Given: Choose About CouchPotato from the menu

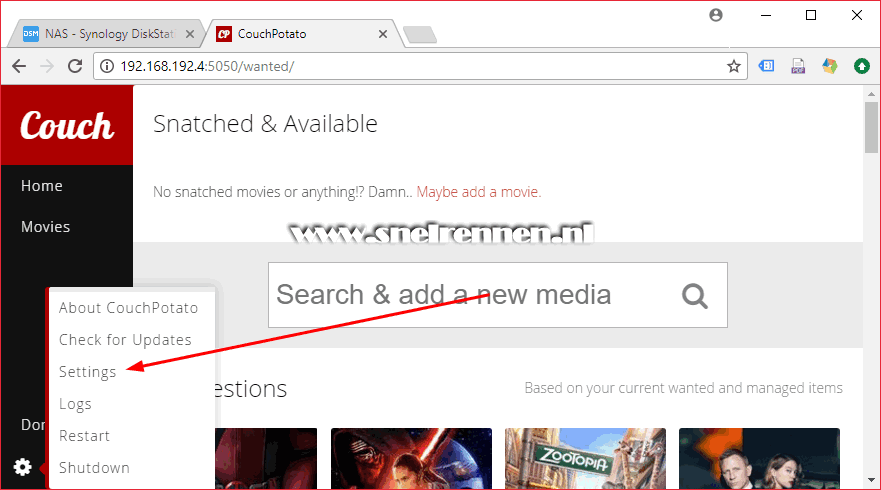Looking at the screenshot, I should [x=129, y=308].
